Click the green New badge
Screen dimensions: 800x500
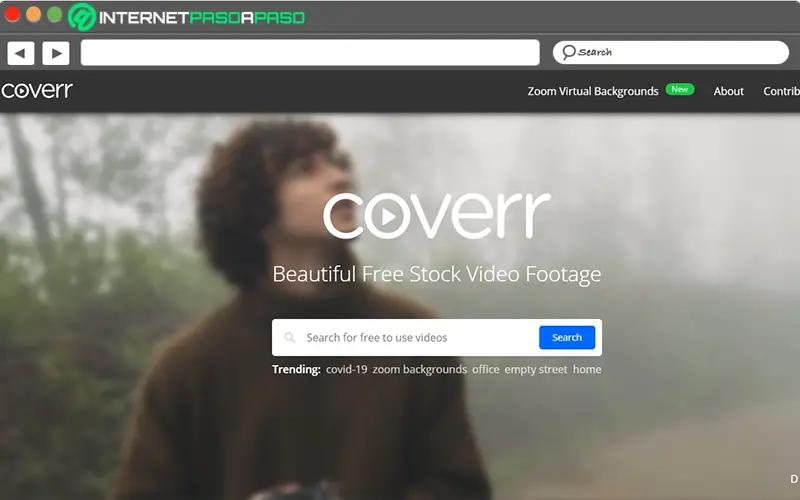(680, 89)
